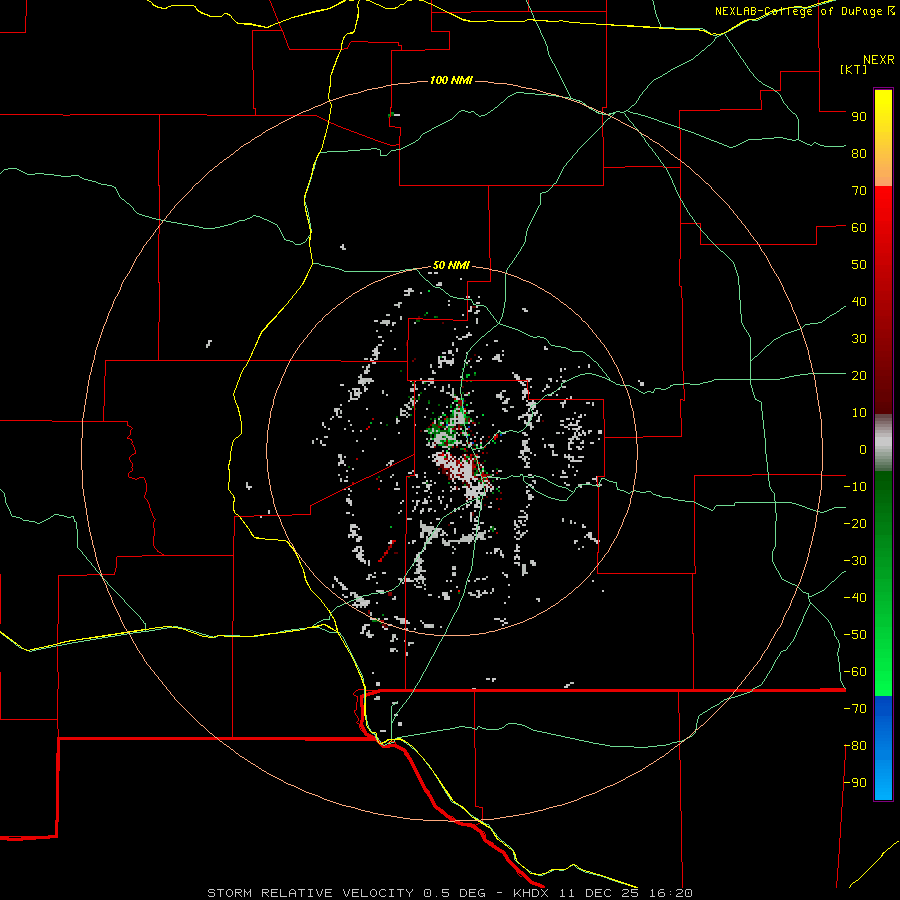
Task: Click the -30 tick label on scale
Action: (855, 561)
